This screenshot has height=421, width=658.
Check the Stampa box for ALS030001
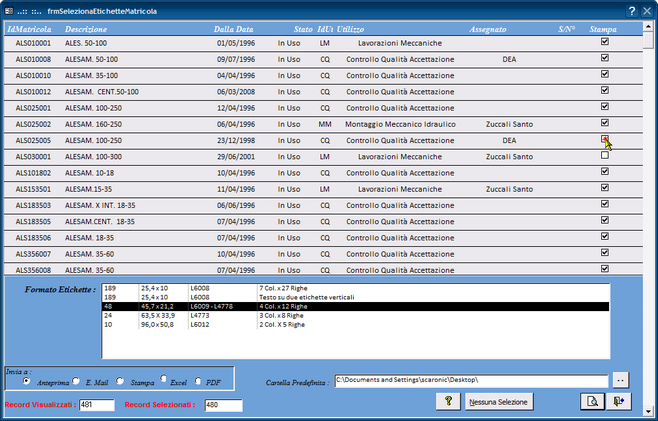point(605,155)
